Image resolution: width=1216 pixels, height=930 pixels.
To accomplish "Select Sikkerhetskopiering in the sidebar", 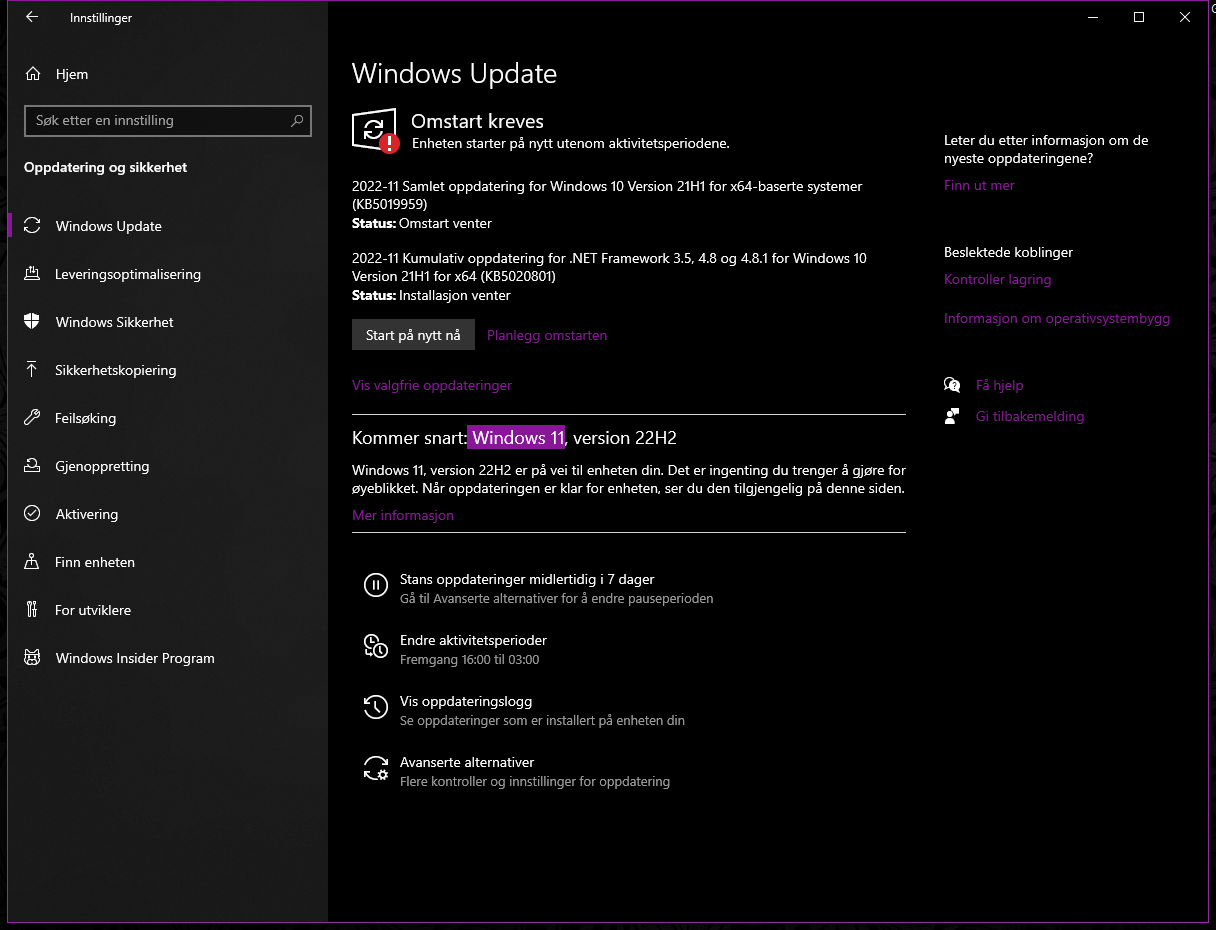I will (x=168, y=370).
